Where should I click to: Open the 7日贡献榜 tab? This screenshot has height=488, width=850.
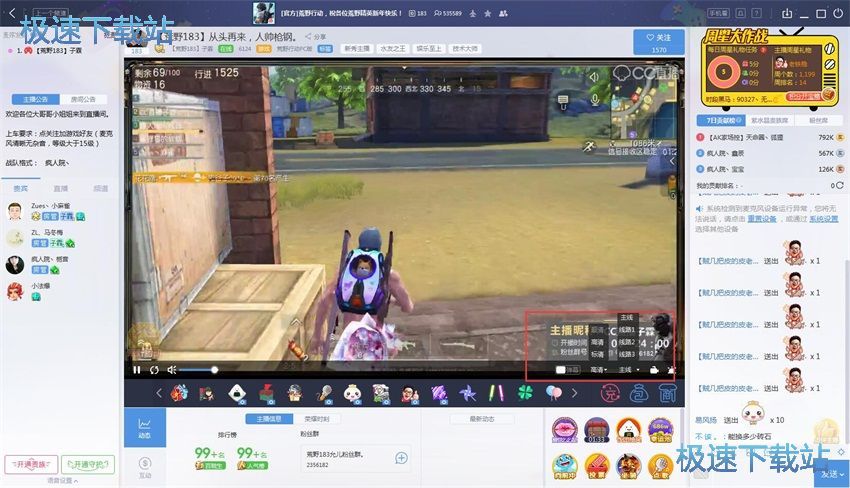[x=721, y=120]
